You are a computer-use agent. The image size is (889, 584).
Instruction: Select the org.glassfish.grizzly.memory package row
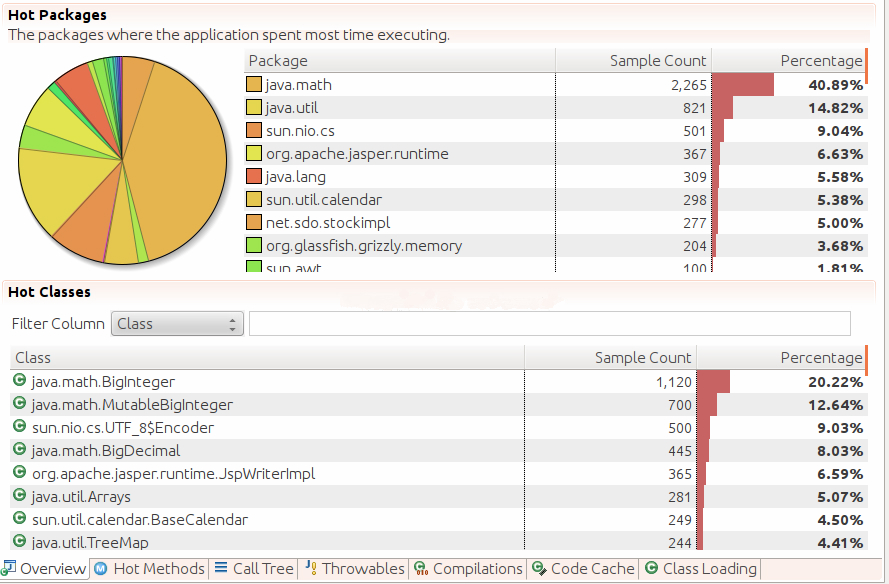[556, 246]
